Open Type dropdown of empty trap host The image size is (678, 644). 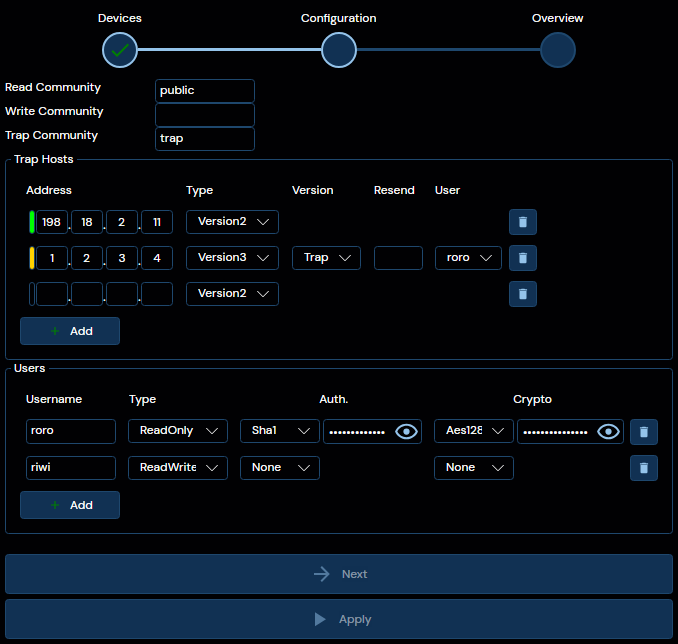(232, 294)
